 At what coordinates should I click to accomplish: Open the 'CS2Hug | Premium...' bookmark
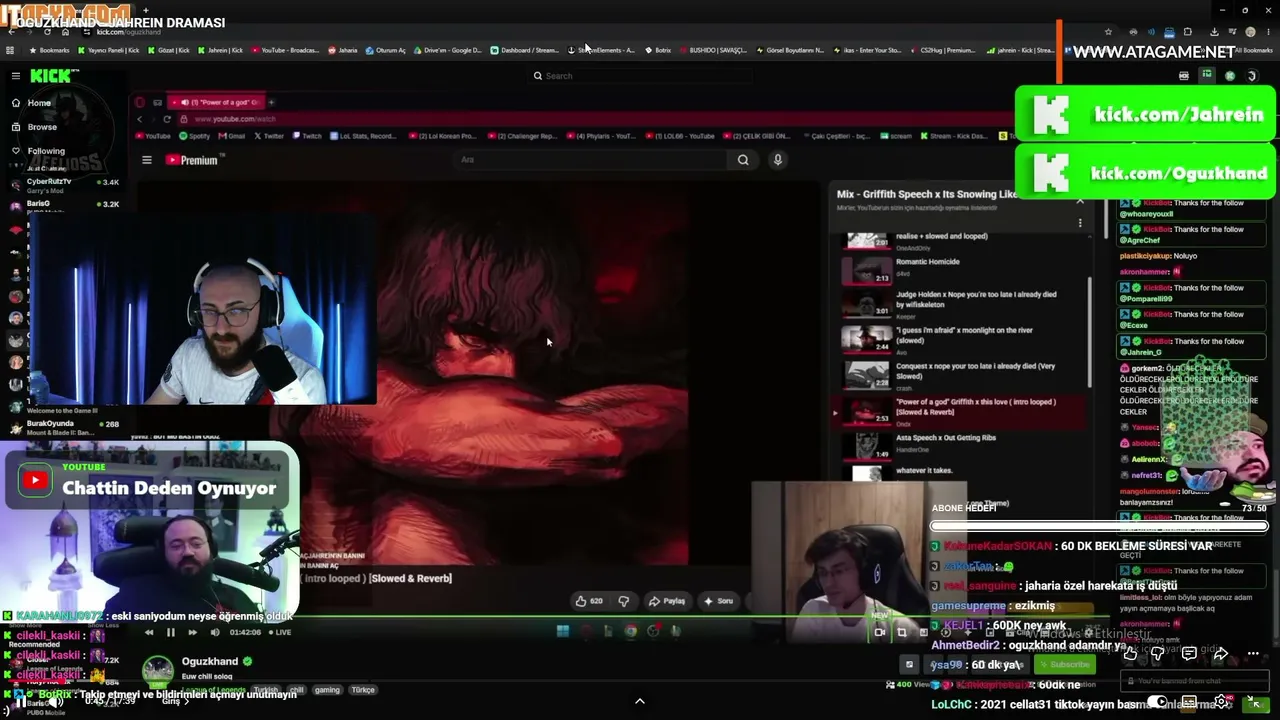(x=942, y=50)
